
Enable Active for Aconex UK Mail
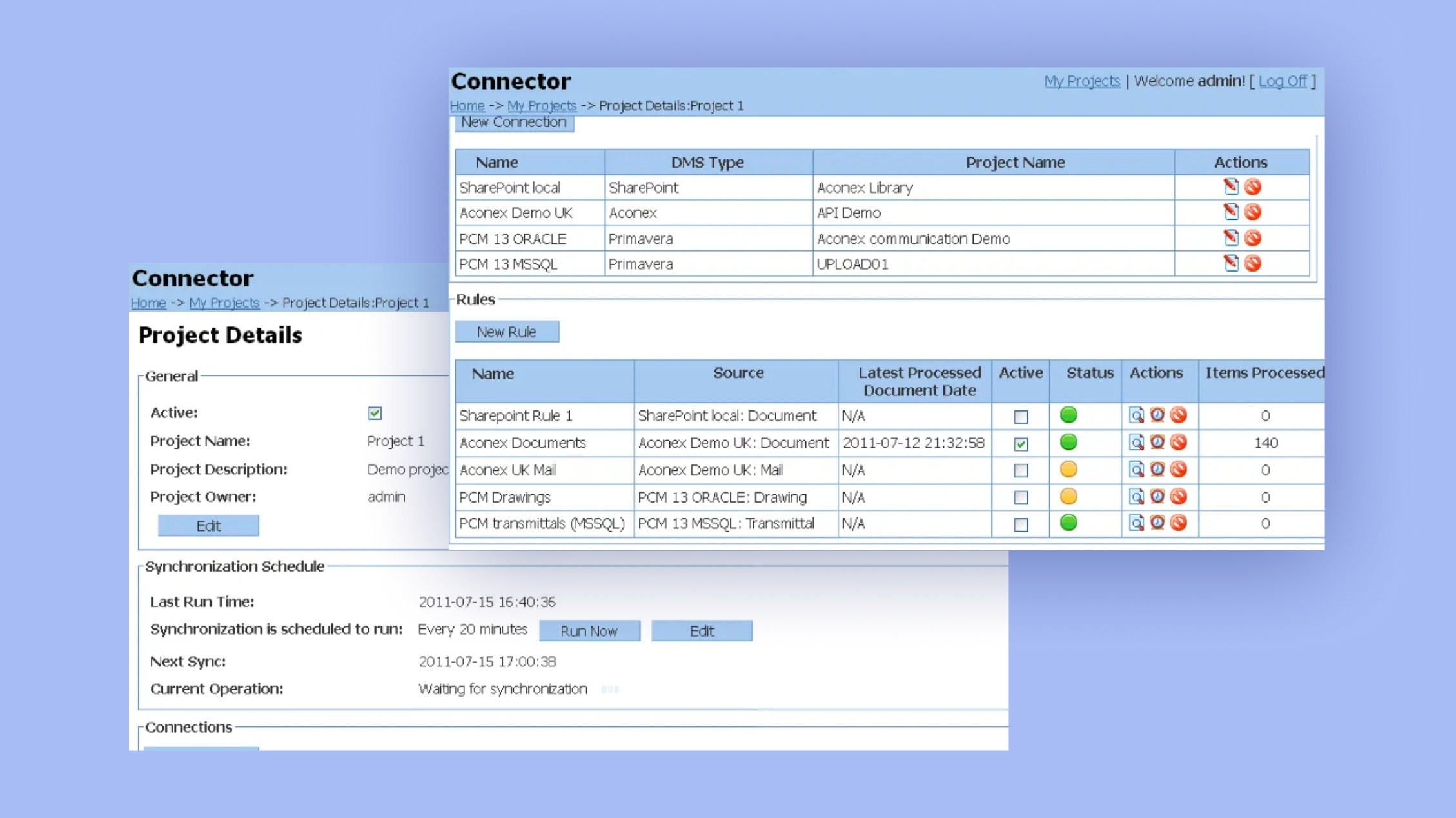tap(1021, 471)
